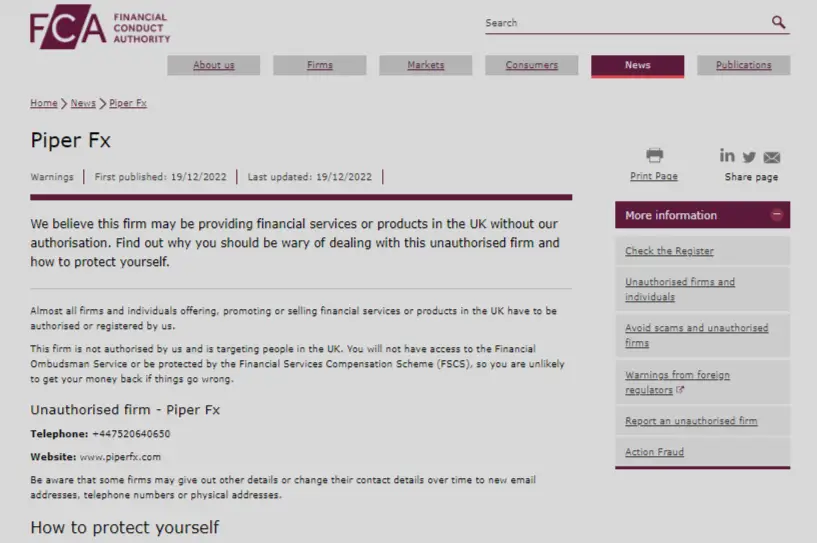This screenshot has width=817, height=543.
Task: Click the FCA logo
Action: (100, 27)
